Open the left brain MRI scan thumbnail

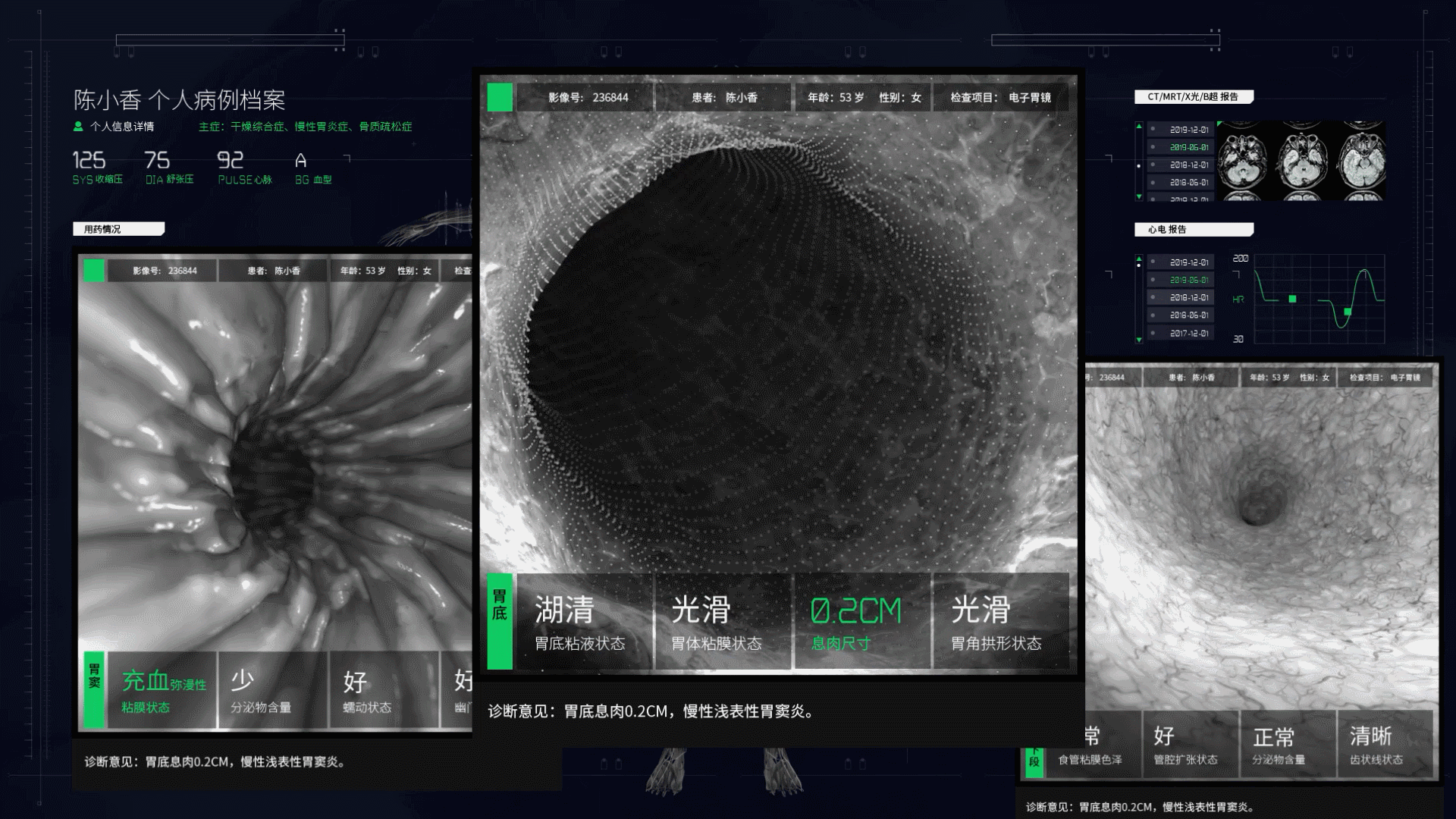(1243, 161)
